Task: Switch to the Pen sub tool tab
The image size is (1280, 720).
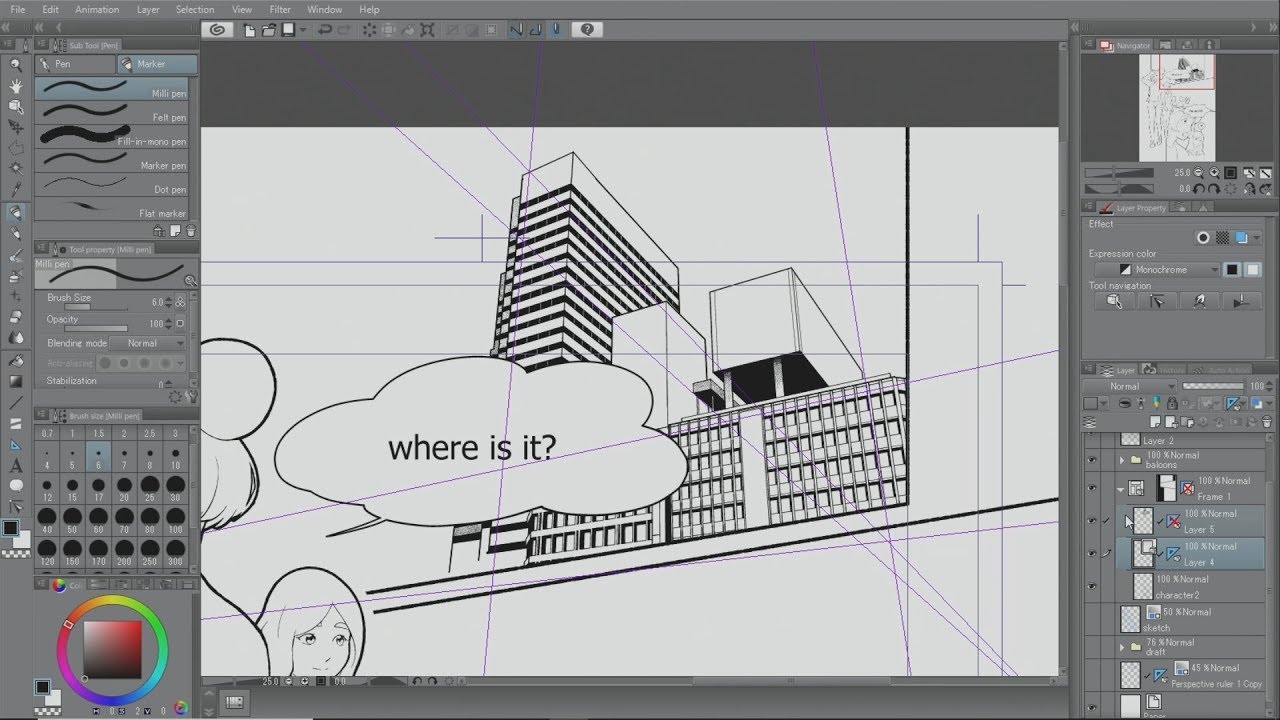Action: [76, 64]
